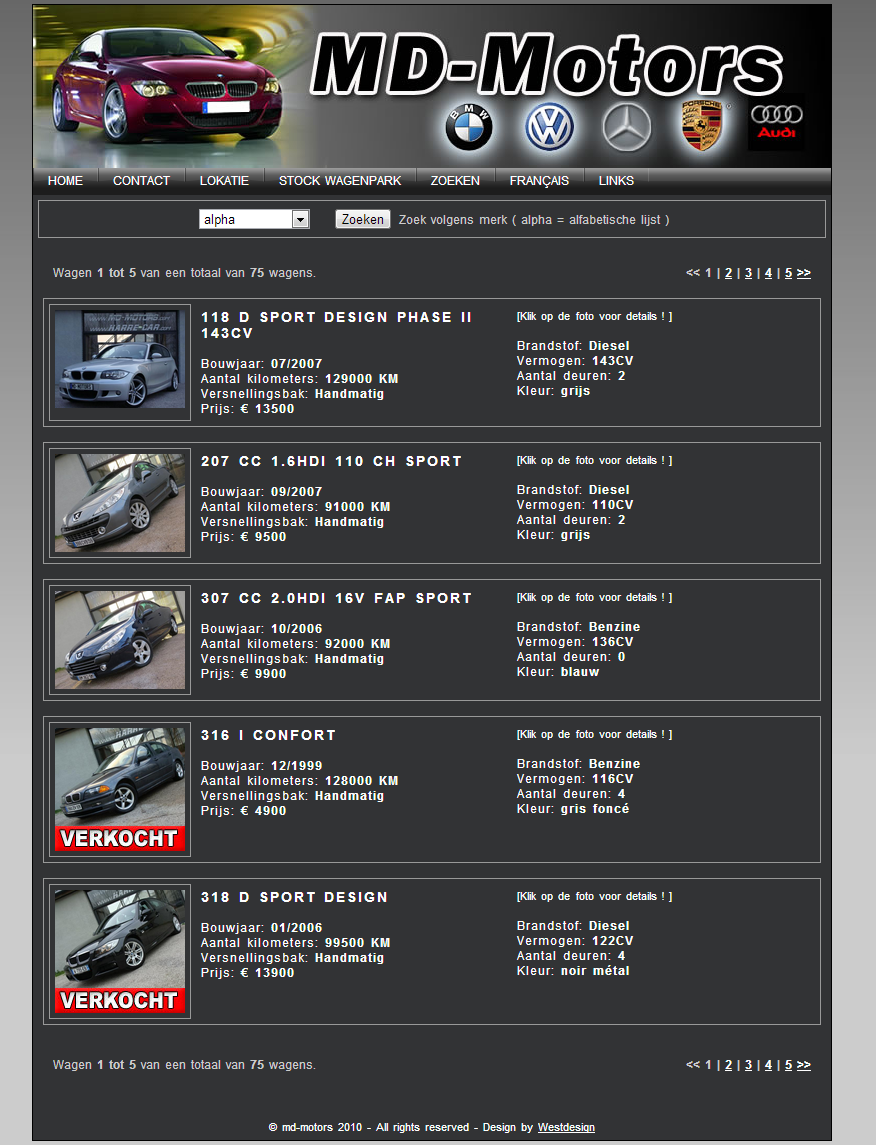Click the 92000 KM mileage text
This screenshot has height=1145, width=876.
(358, 644)
